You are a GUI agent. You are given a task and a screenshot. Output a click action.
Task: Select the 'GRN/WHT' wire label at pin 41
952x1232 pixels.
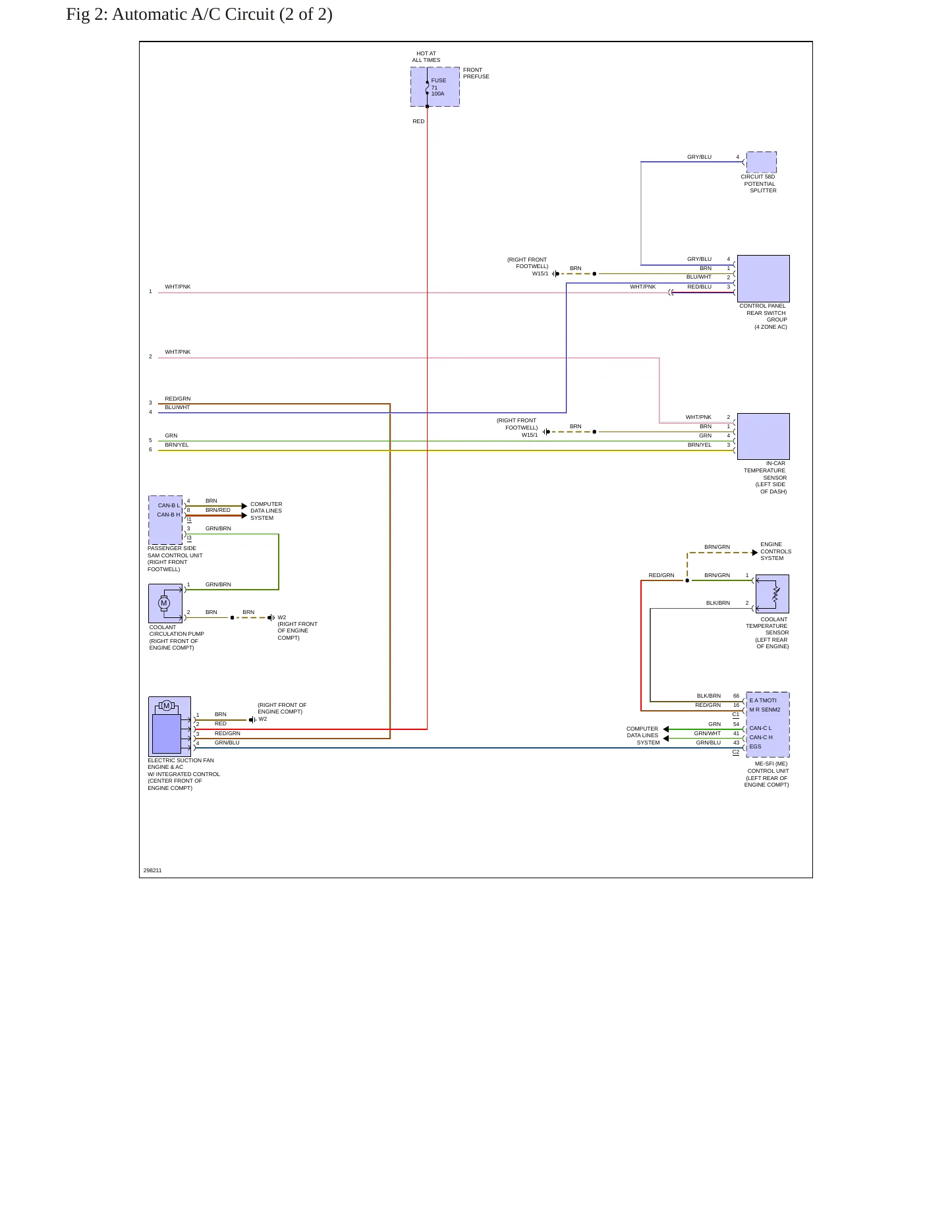point(708,734)
